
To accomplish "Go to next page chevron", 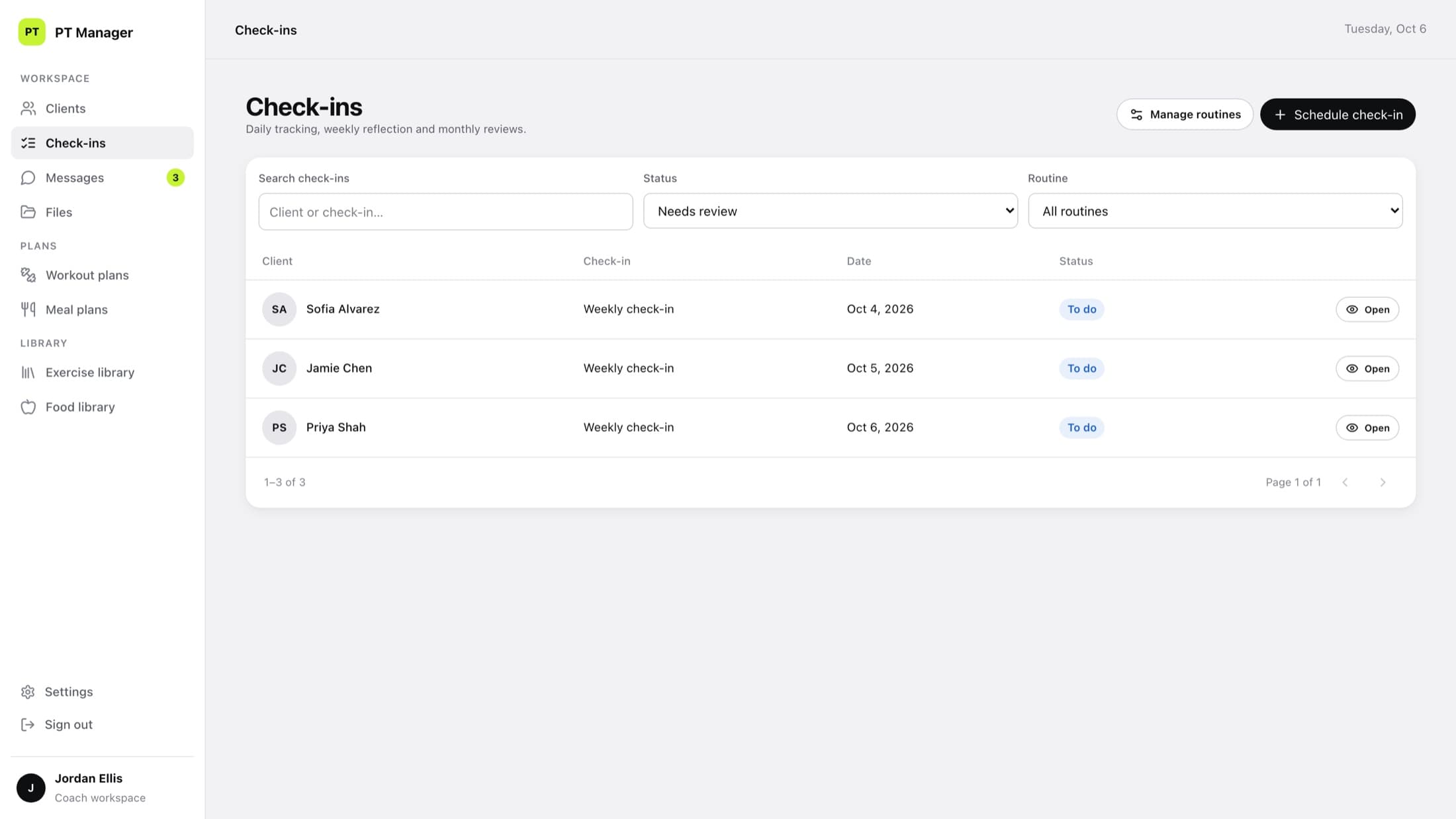I will [x=1383, y=482].
